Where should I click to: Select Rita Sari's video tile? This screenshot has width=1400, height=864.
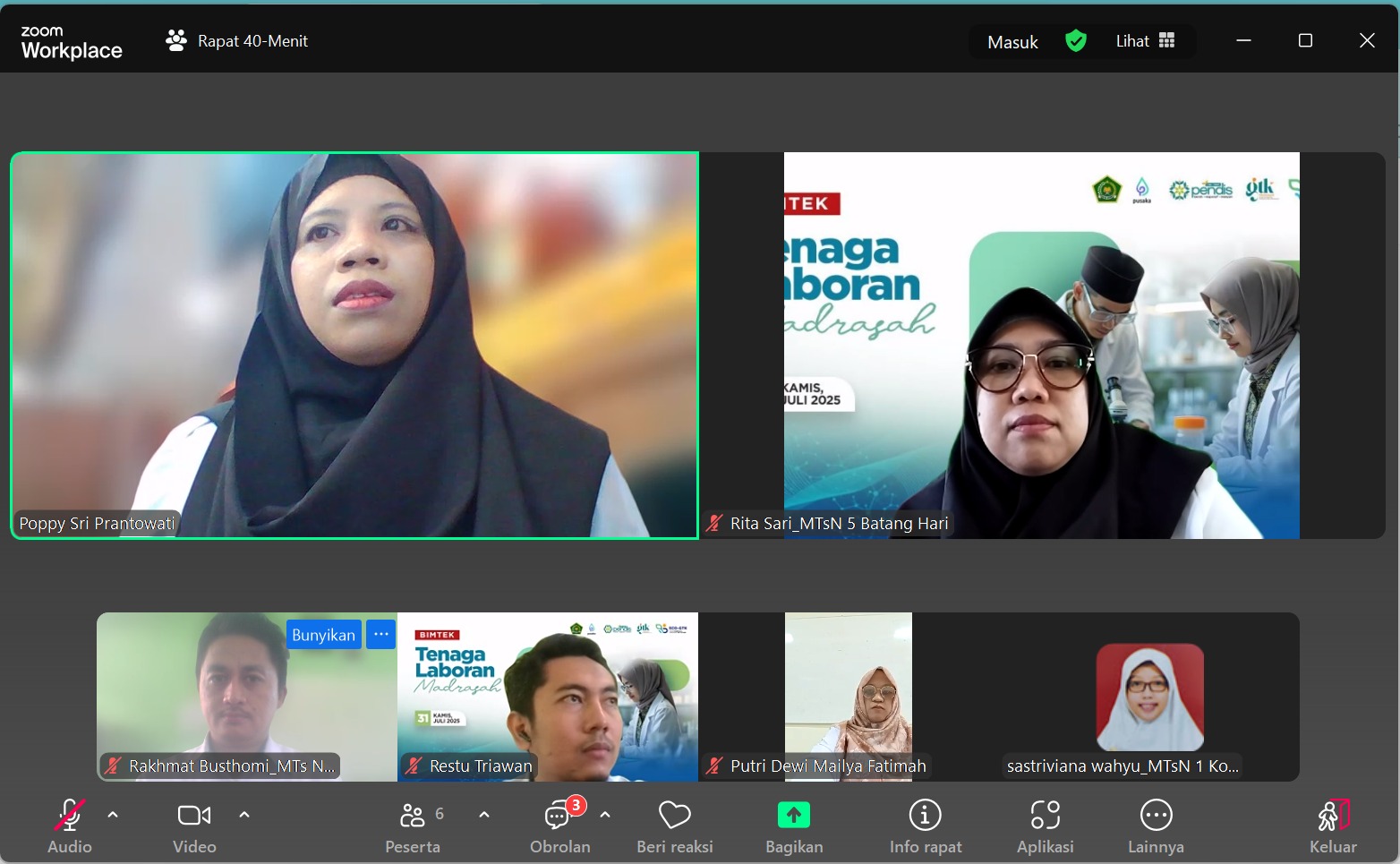click(x=1042, y=346)
